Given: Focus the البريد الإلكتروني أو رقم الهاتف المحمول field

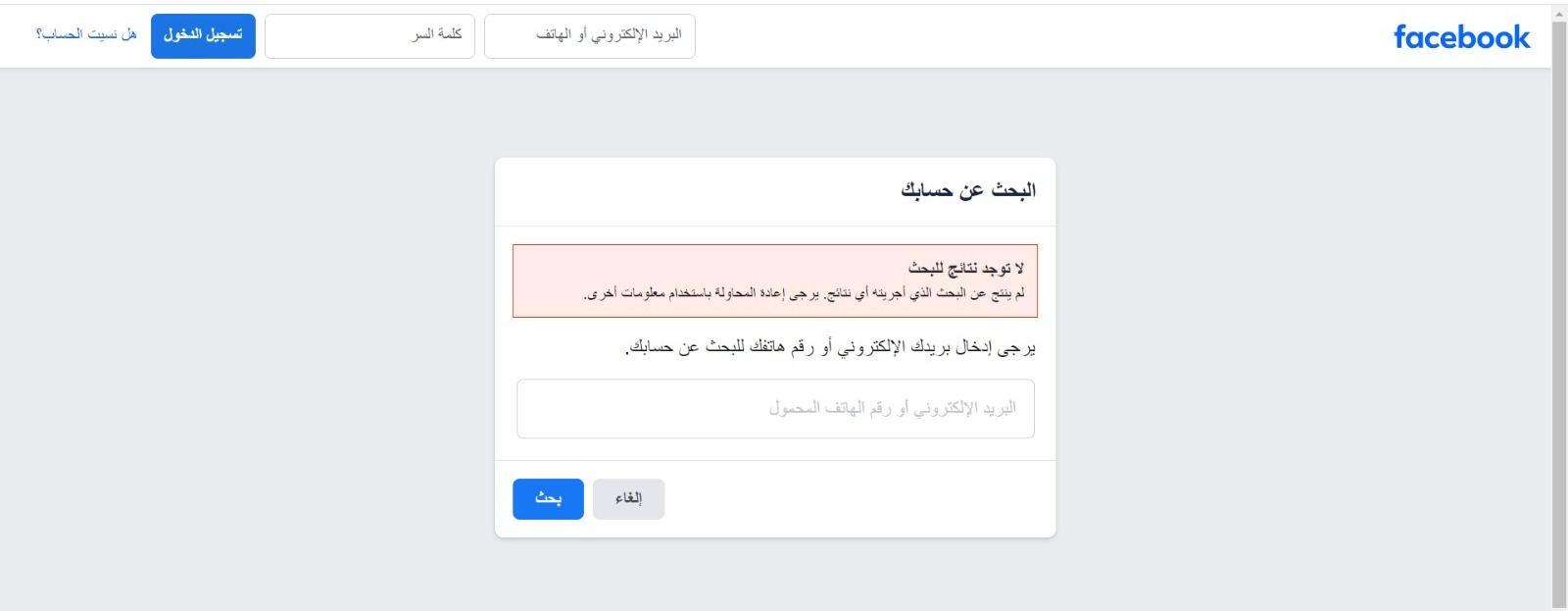Looking at the screenshot, I should click(775, 409).
